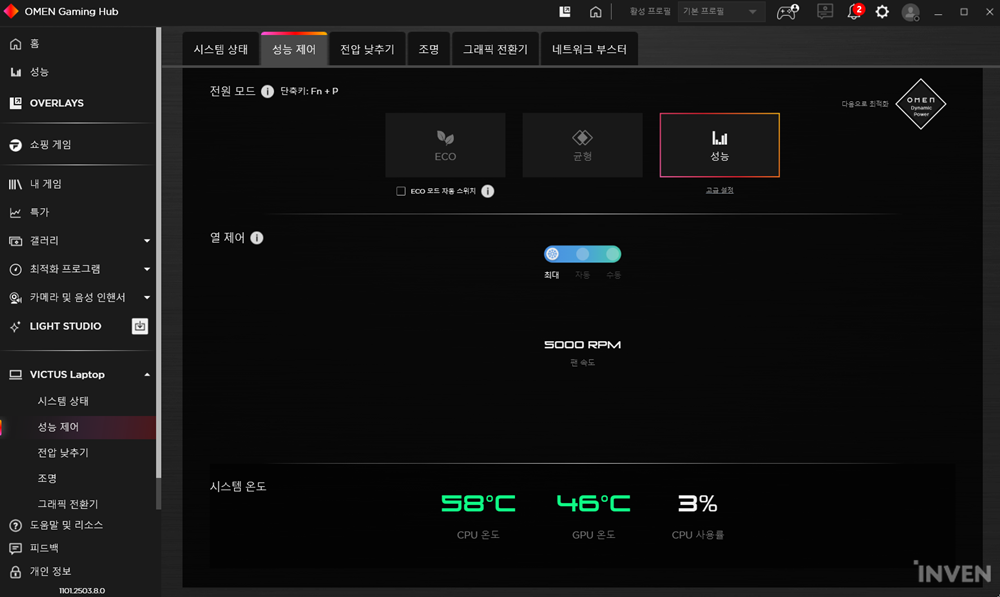
Task: Click the VICTUS Laptop device icon
Action: 15,375
